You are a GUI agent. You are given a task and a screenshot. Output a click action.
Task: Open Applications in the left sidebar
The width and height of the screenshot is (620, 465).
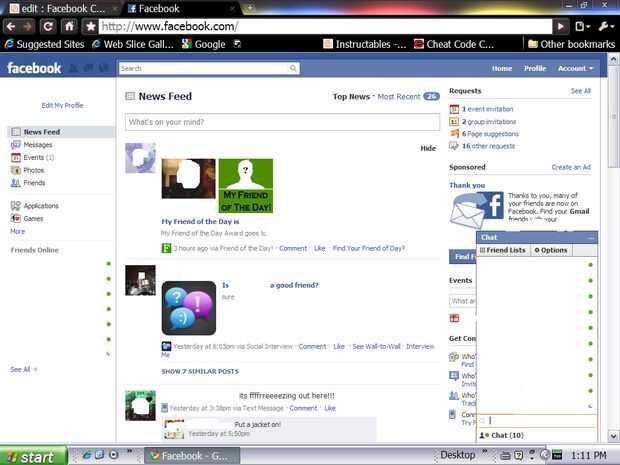[35, 206]
